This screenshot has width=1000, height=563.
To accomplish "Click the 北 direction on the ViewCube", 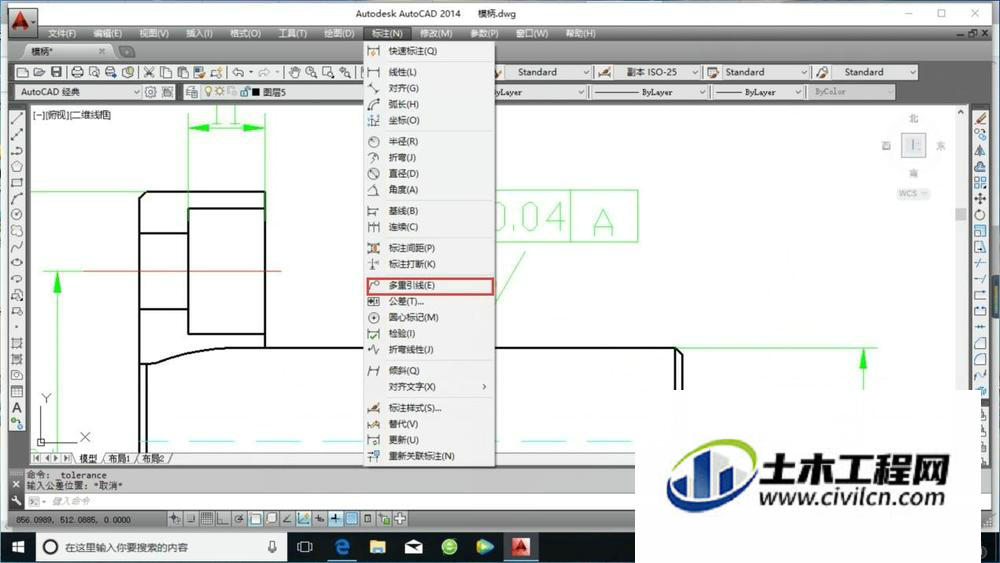I will coord(913,119).
